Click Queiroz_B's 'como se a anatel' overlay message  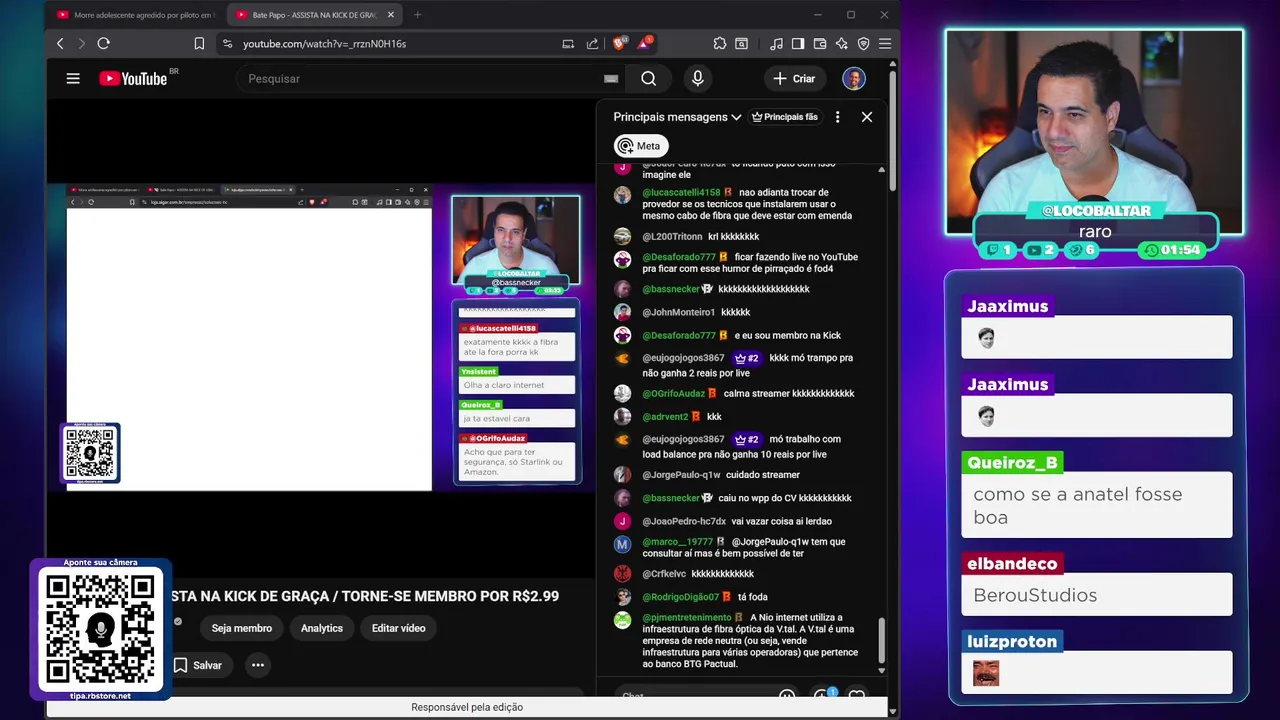point(1097,505)
